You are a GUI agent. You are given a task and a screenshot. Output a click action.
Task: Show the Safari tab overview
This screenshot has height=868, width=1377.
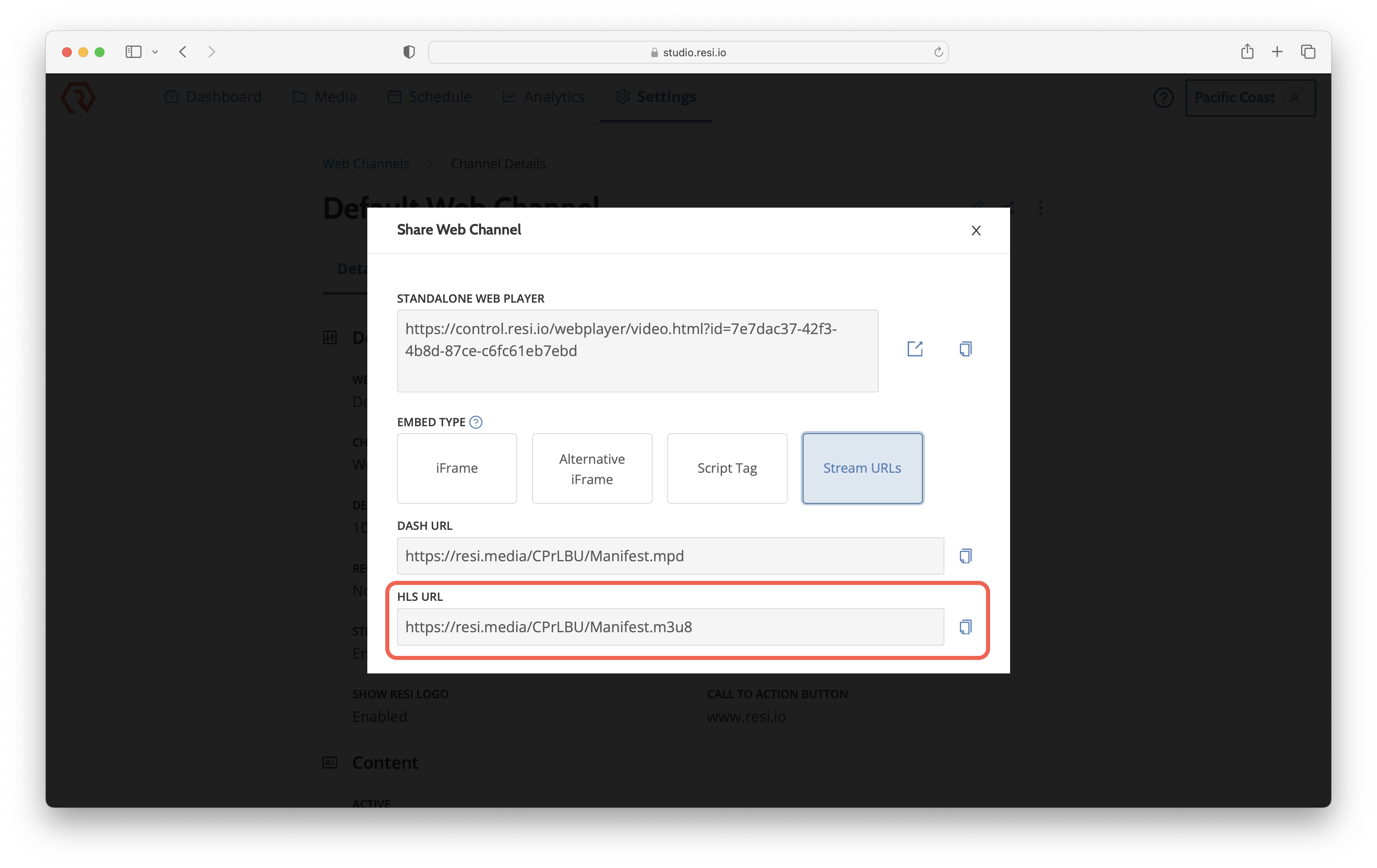(x=1308, y=52)
